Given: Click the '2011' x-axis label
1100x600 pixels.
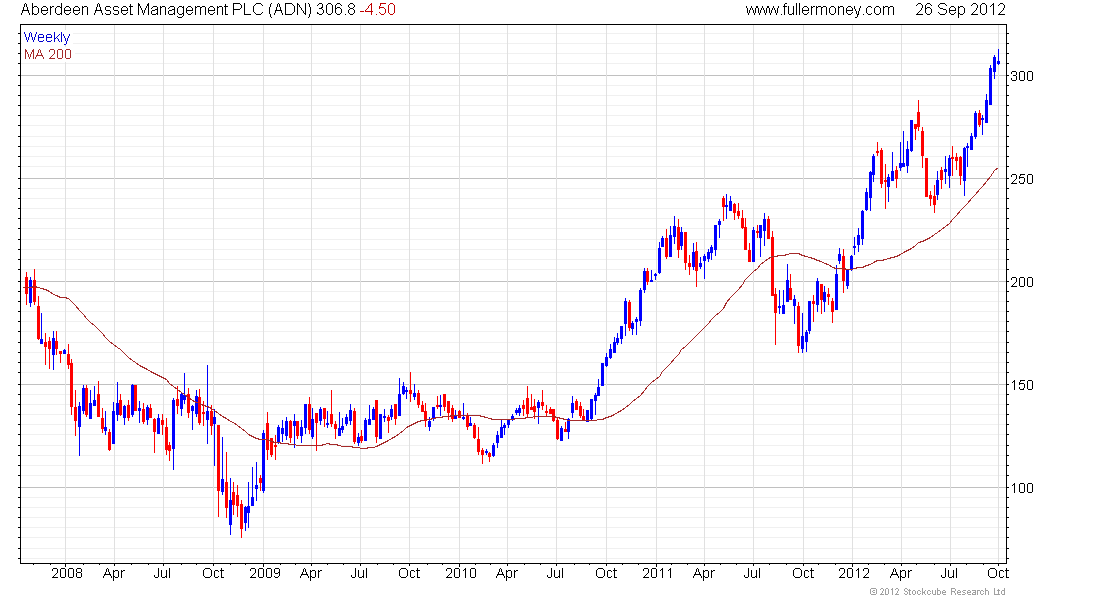Looking at the screenshot, I should [x=657, y=573].
